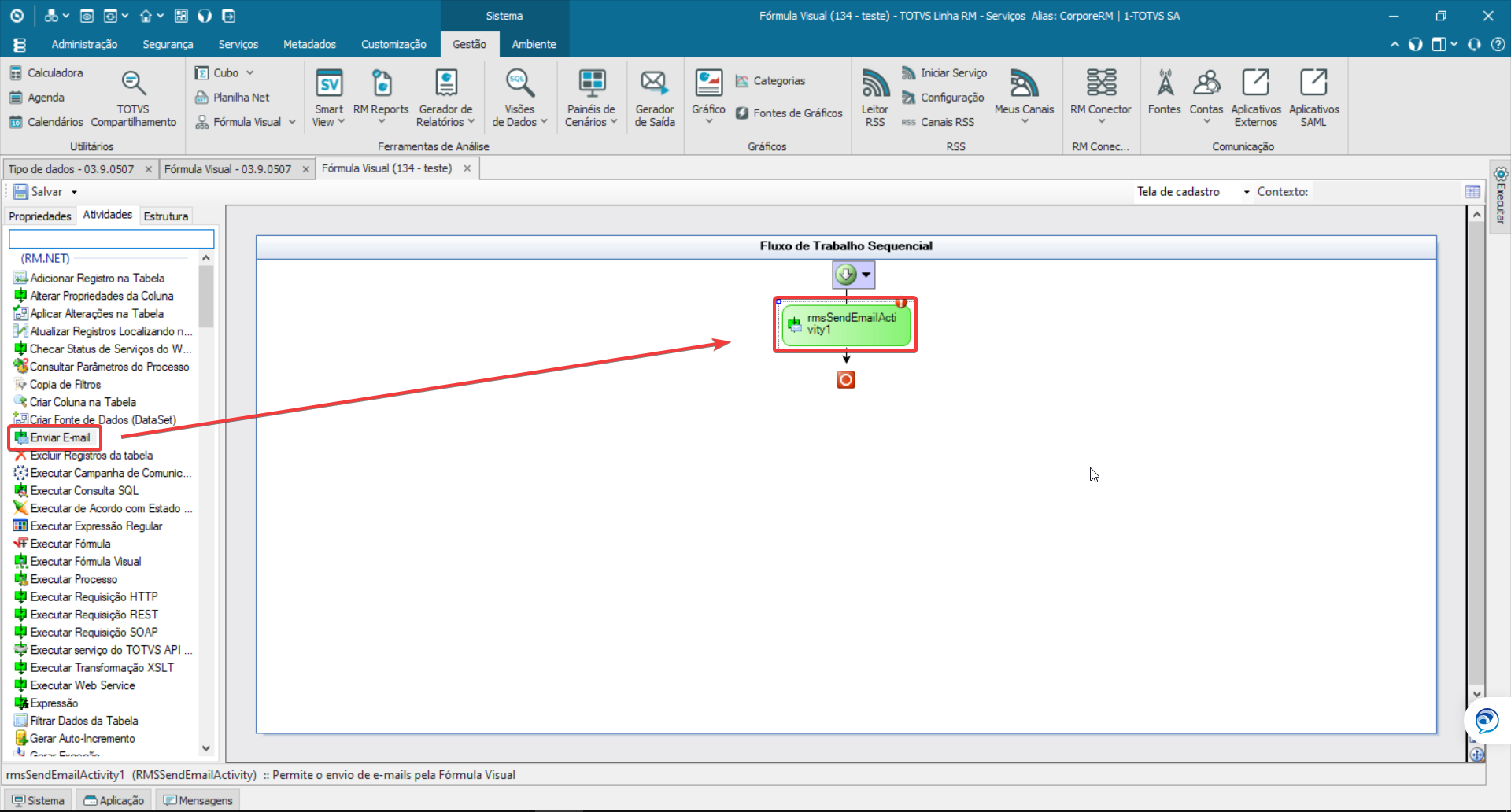Screen dimensions: 1511x812
Task: Expand the Cubo dropdown
Action: pyautogui.click(x=249, y=72)
